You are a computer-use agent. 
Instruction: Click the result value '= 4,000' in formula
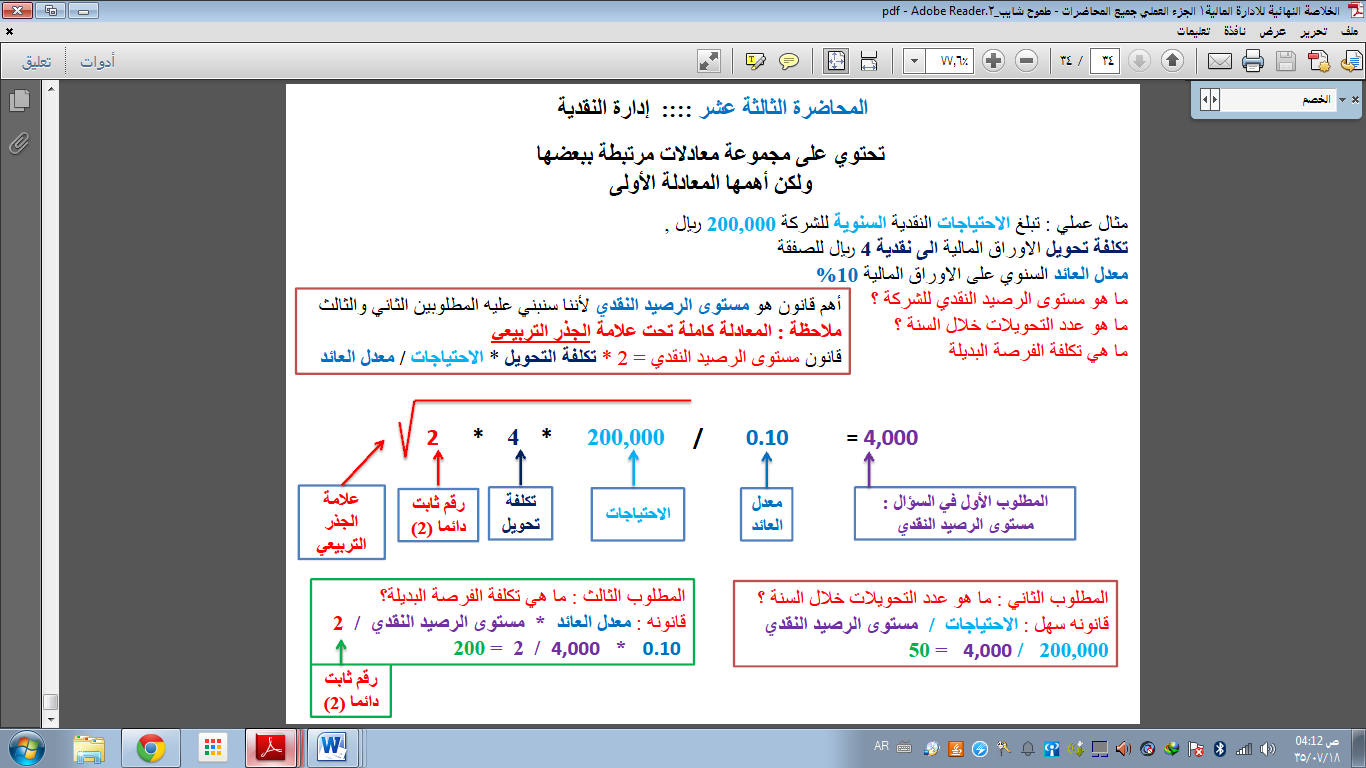pos(882,437)
